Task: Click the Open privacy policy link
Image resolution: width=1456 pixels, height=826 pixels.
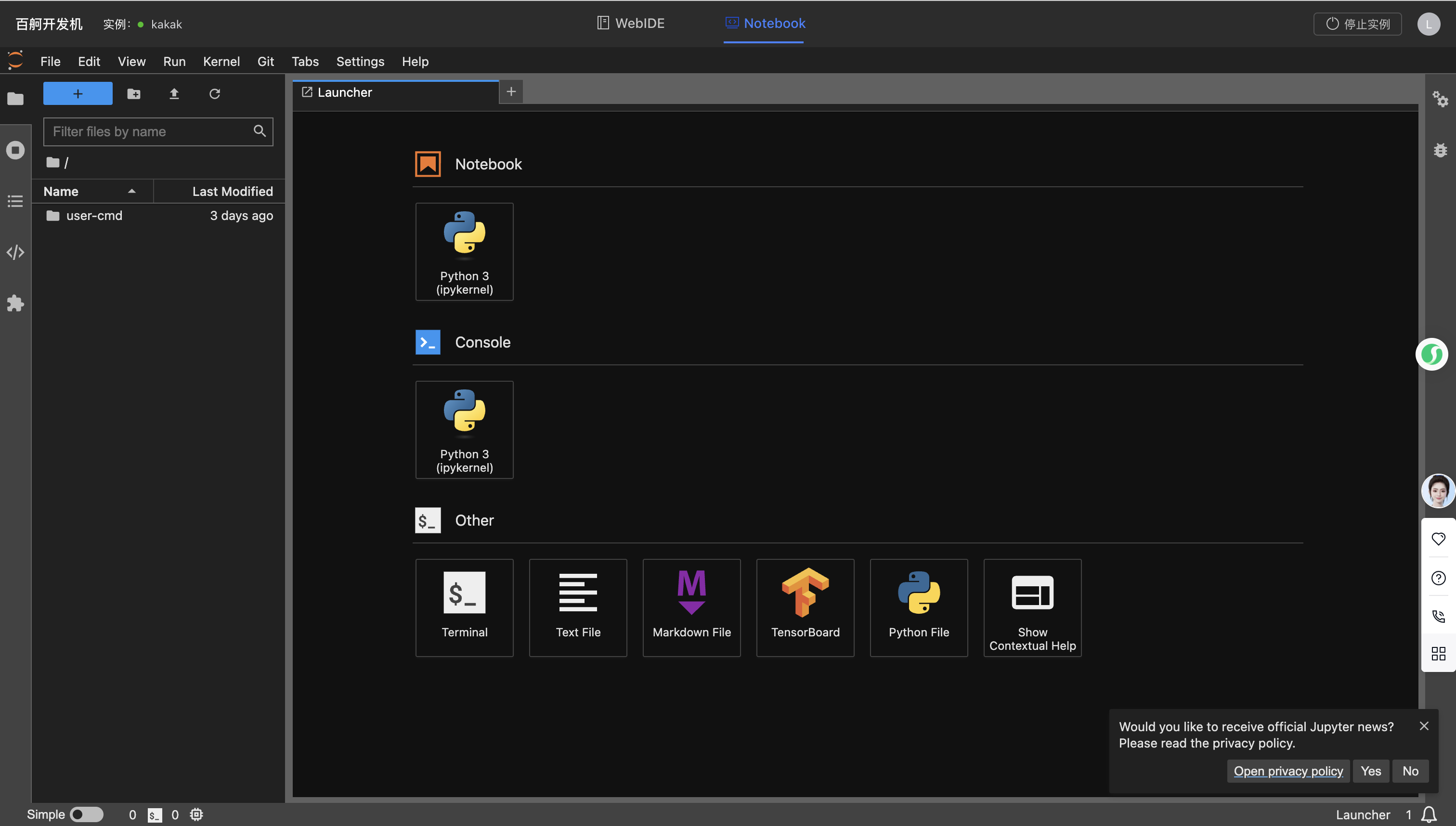Action: 1288,771
